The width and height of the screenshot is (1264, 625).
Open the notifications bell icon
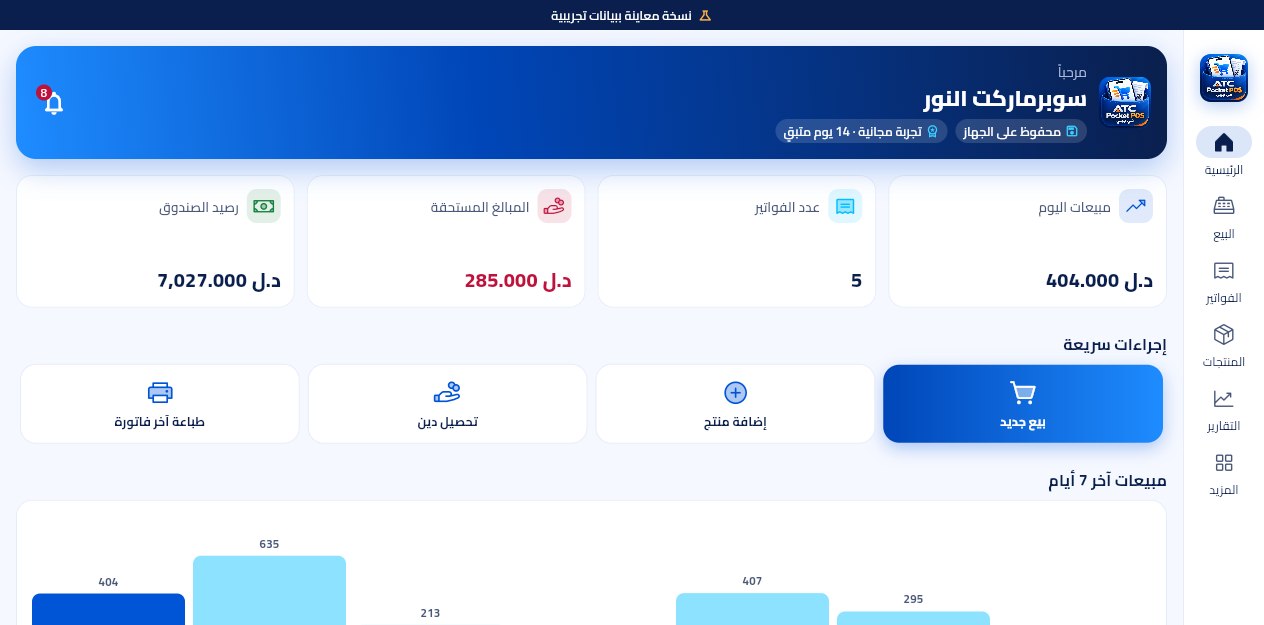coord(54,103)
